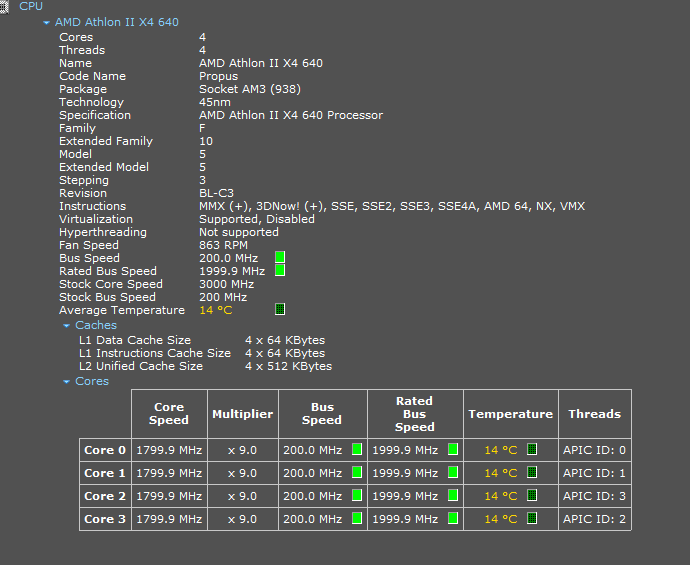
Task: Click the Average Temperature row label
Action: 122,310
